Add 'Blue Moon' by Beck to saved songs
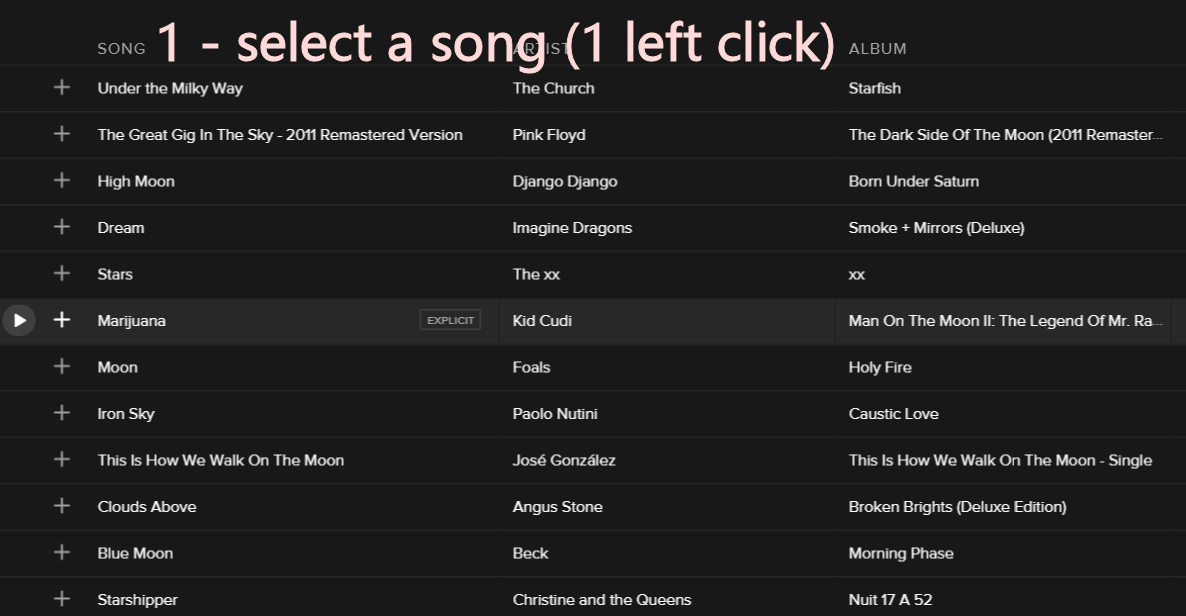 pyautogui.click(x=61, y=553)
